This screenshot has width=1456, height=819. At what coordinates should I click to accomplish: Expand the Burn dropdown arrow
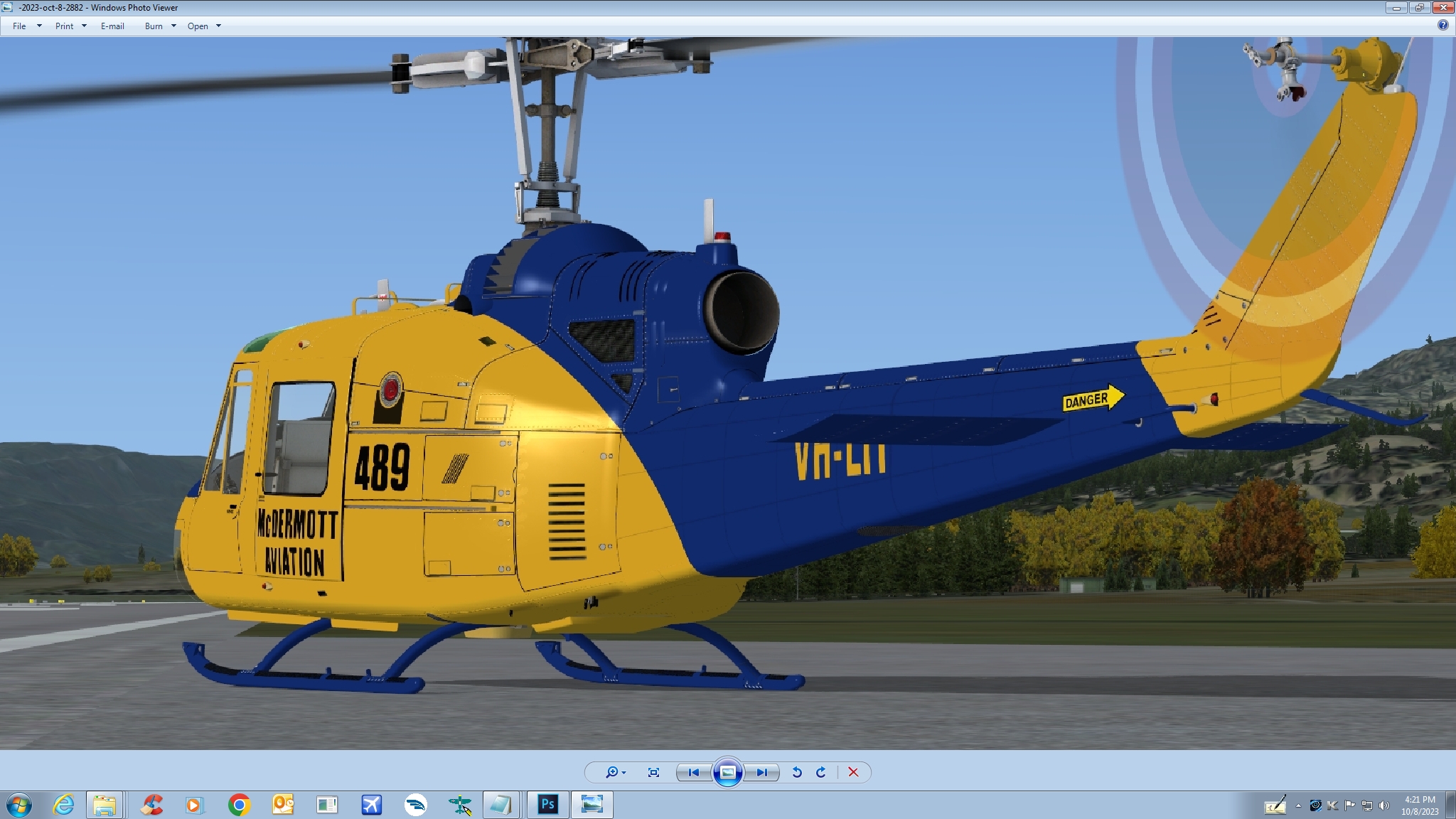(173, 26)
